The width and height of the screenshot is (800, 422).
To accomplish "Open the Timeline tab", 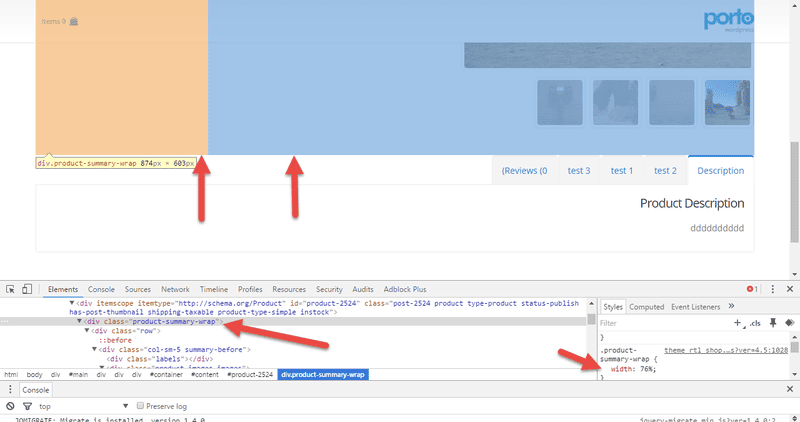I will pyautogui.click(x=214, y=289).
